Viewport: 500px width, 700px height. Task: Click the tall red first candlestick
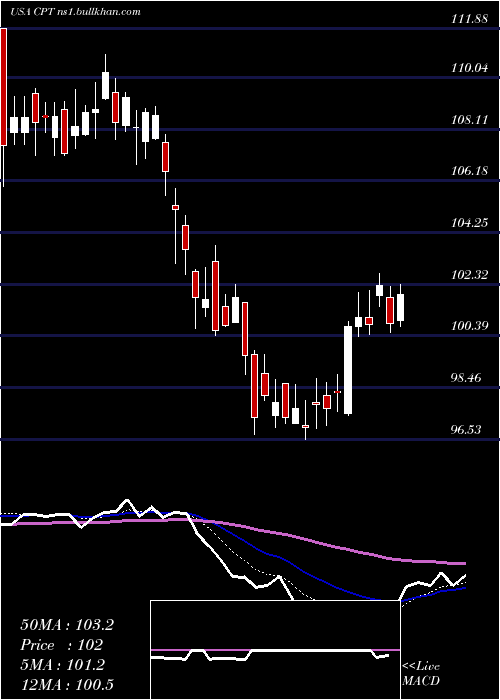coord(4,87)
